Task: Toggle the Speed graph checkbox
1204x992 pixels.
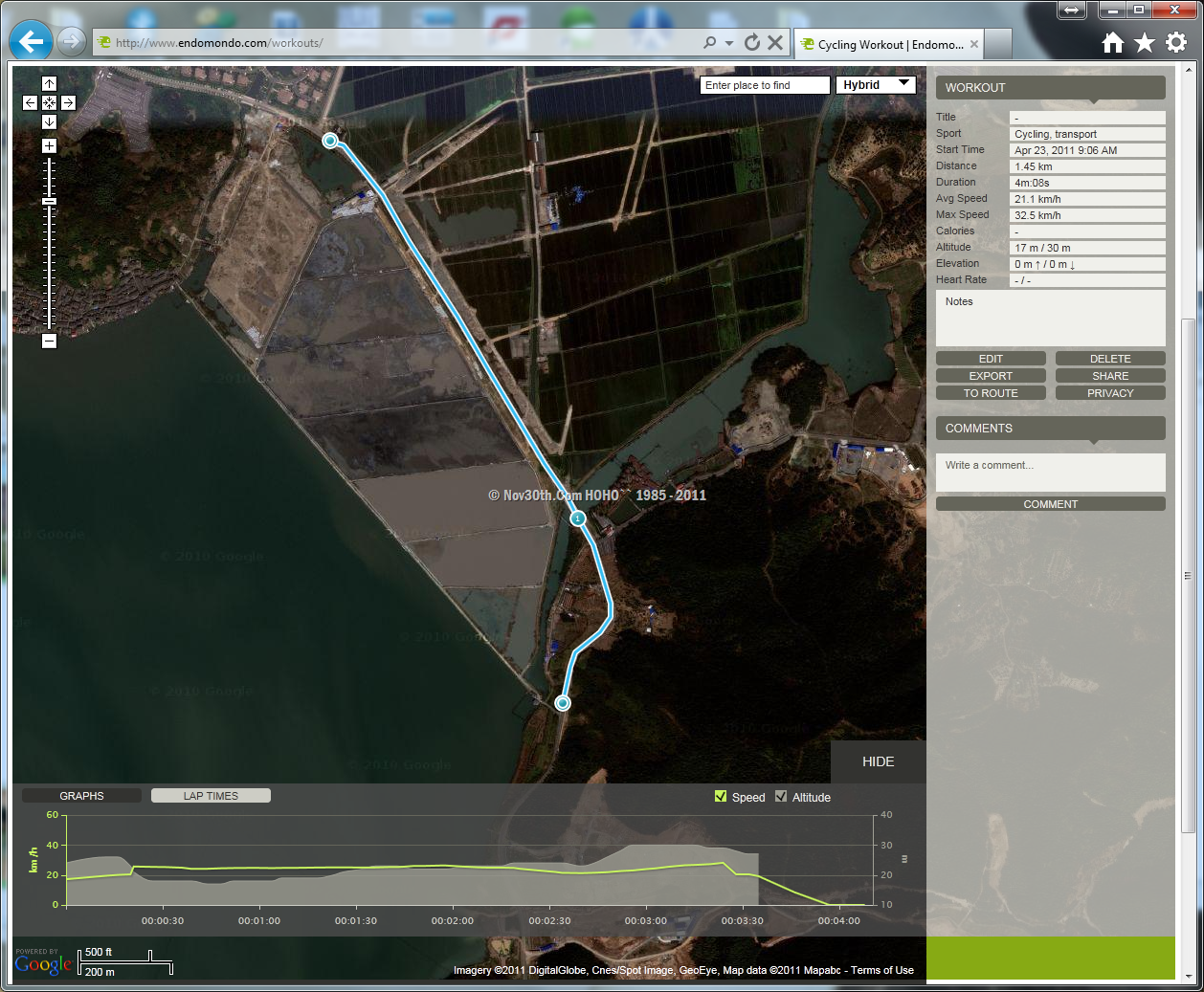Action: [721, 796]
